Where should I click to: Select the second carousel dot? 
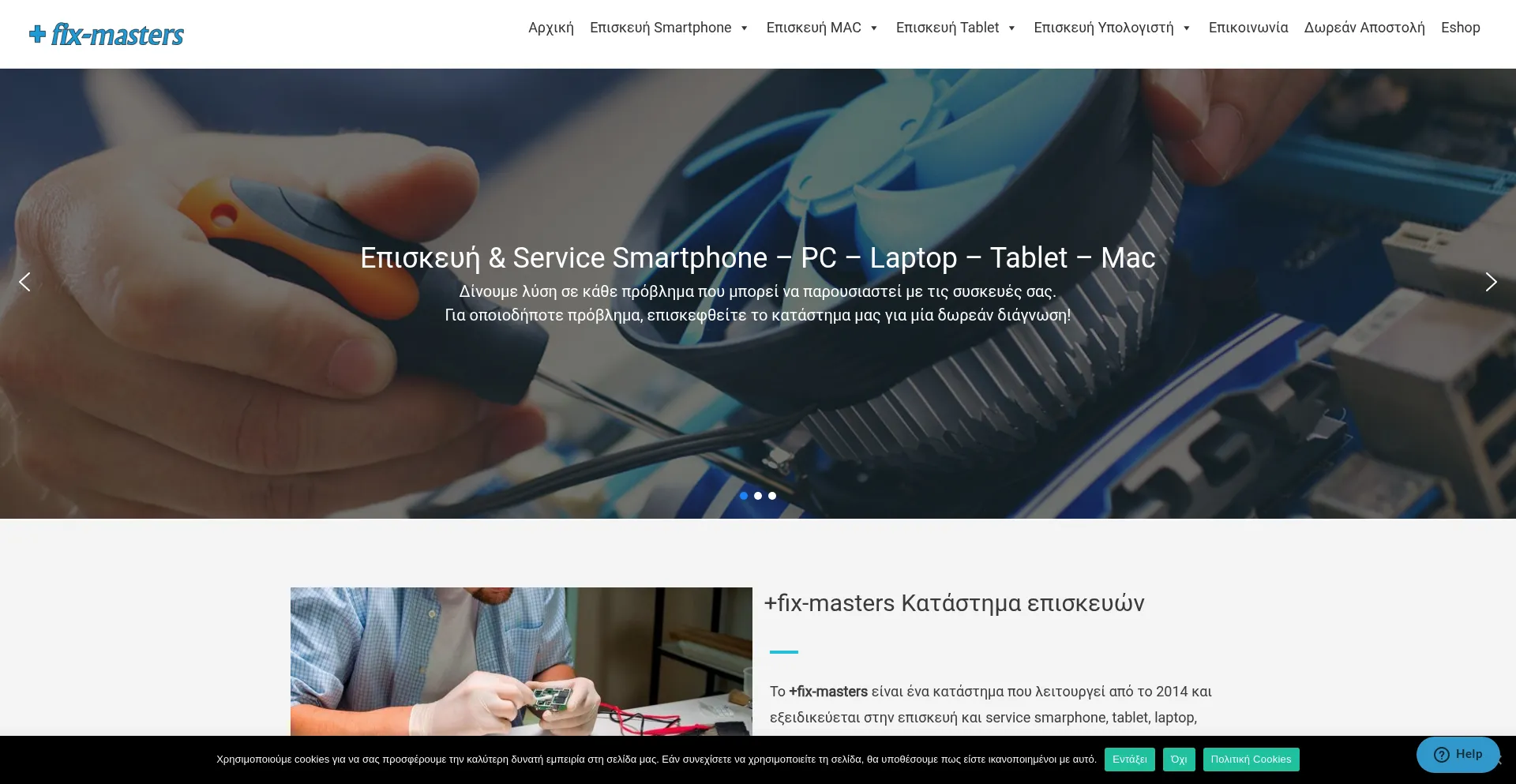(x=758, y=496)
